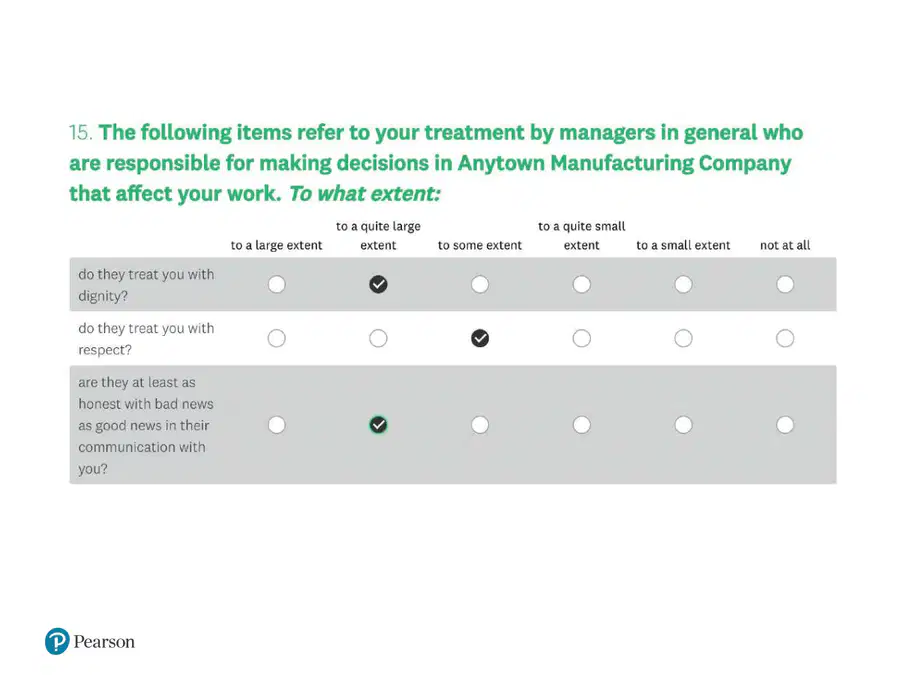
Task: Click checked 'quite large extent' honesty option
Action: click(x=378, y=425)
